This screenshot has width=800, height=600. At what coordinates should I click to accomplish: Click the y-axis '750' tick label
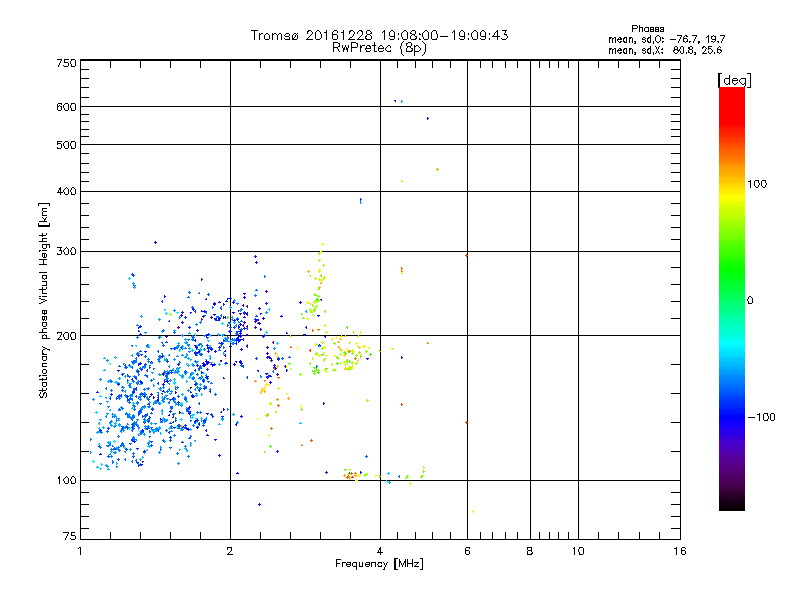66,63
